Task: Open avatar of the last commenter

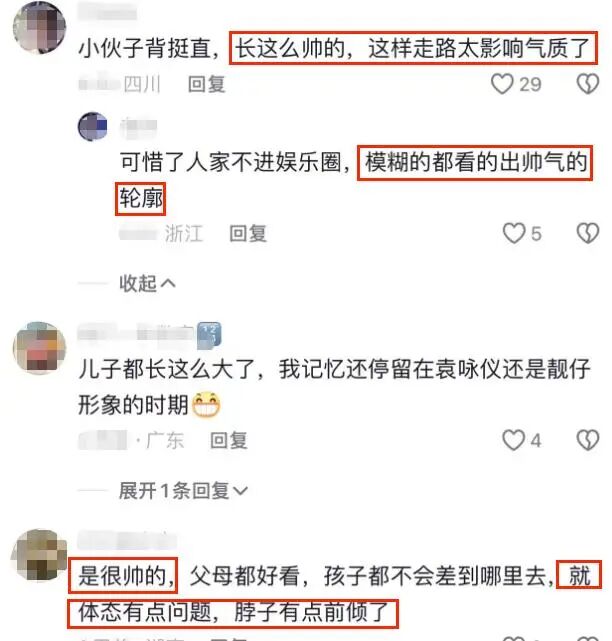Action: click(39, 555)
